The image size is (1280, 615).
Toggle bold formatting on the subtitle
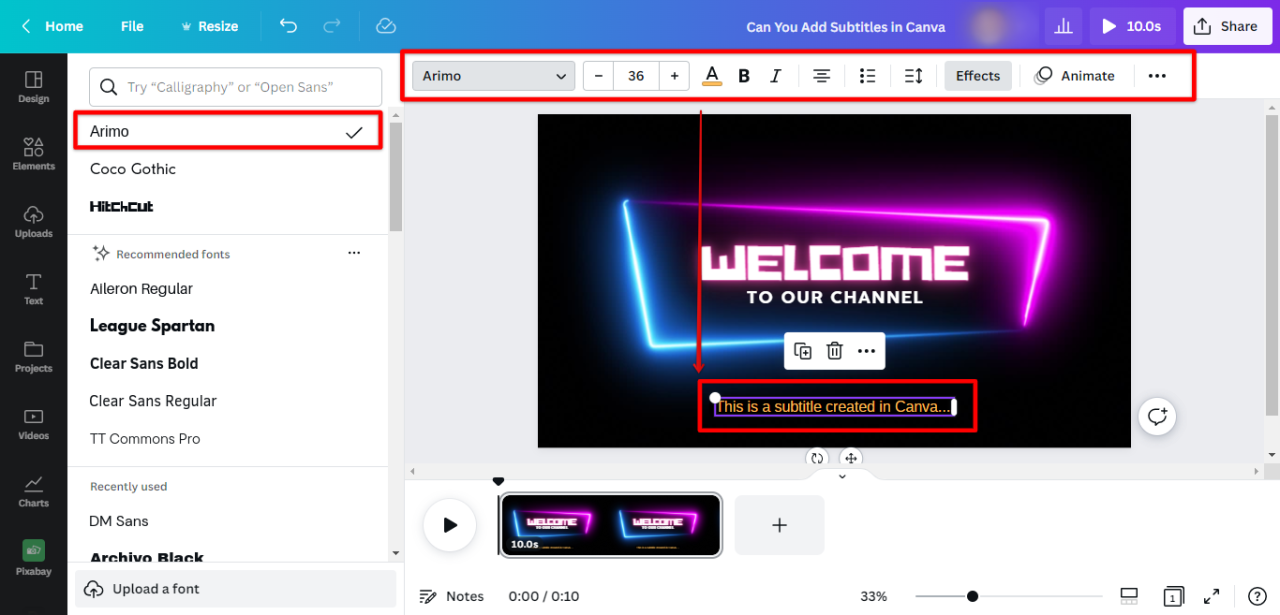(x=743, y=75)
